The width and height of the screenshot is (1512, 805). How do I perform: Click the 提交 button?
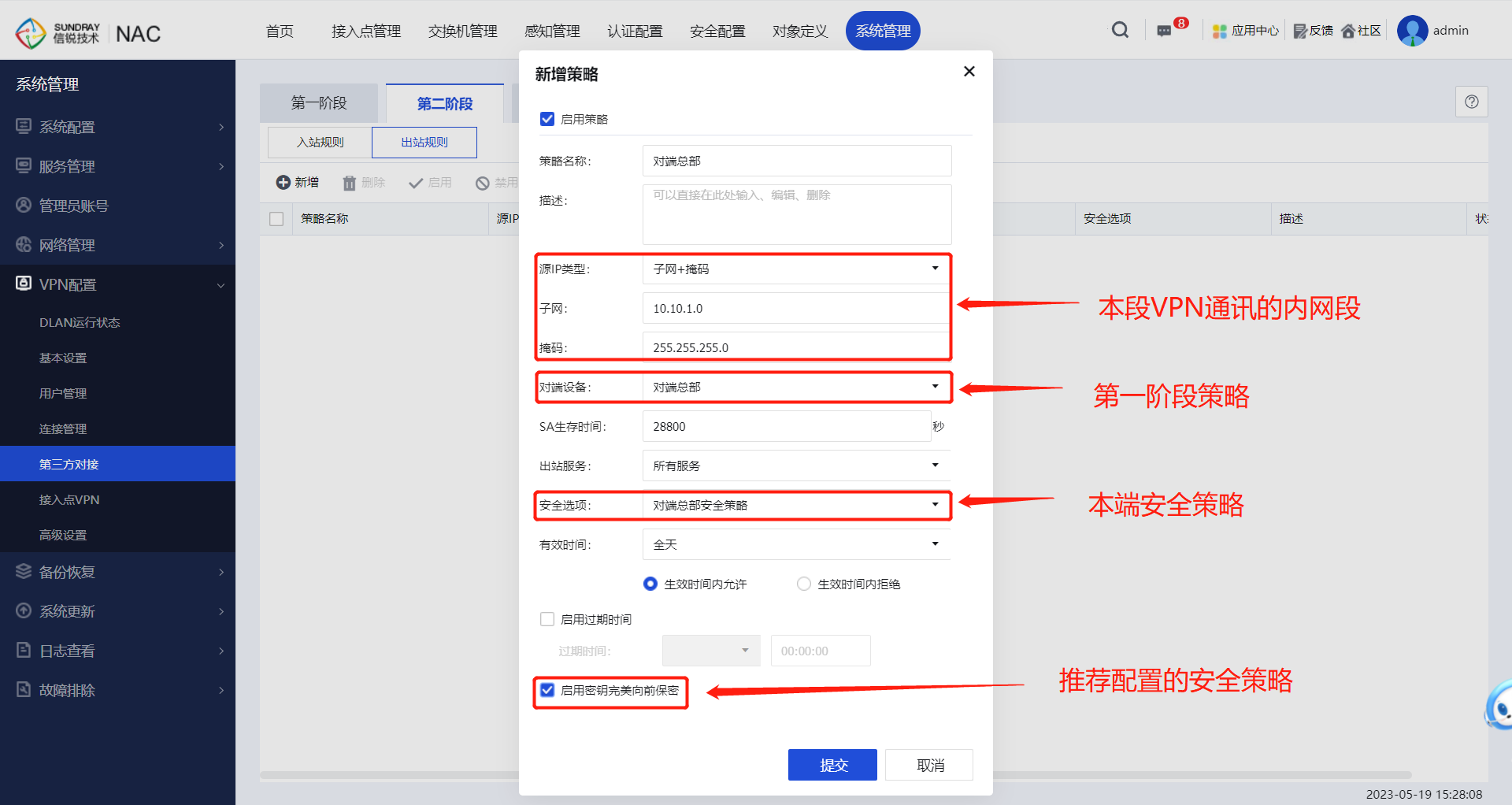pyautogui.click(x=832, y=765)
